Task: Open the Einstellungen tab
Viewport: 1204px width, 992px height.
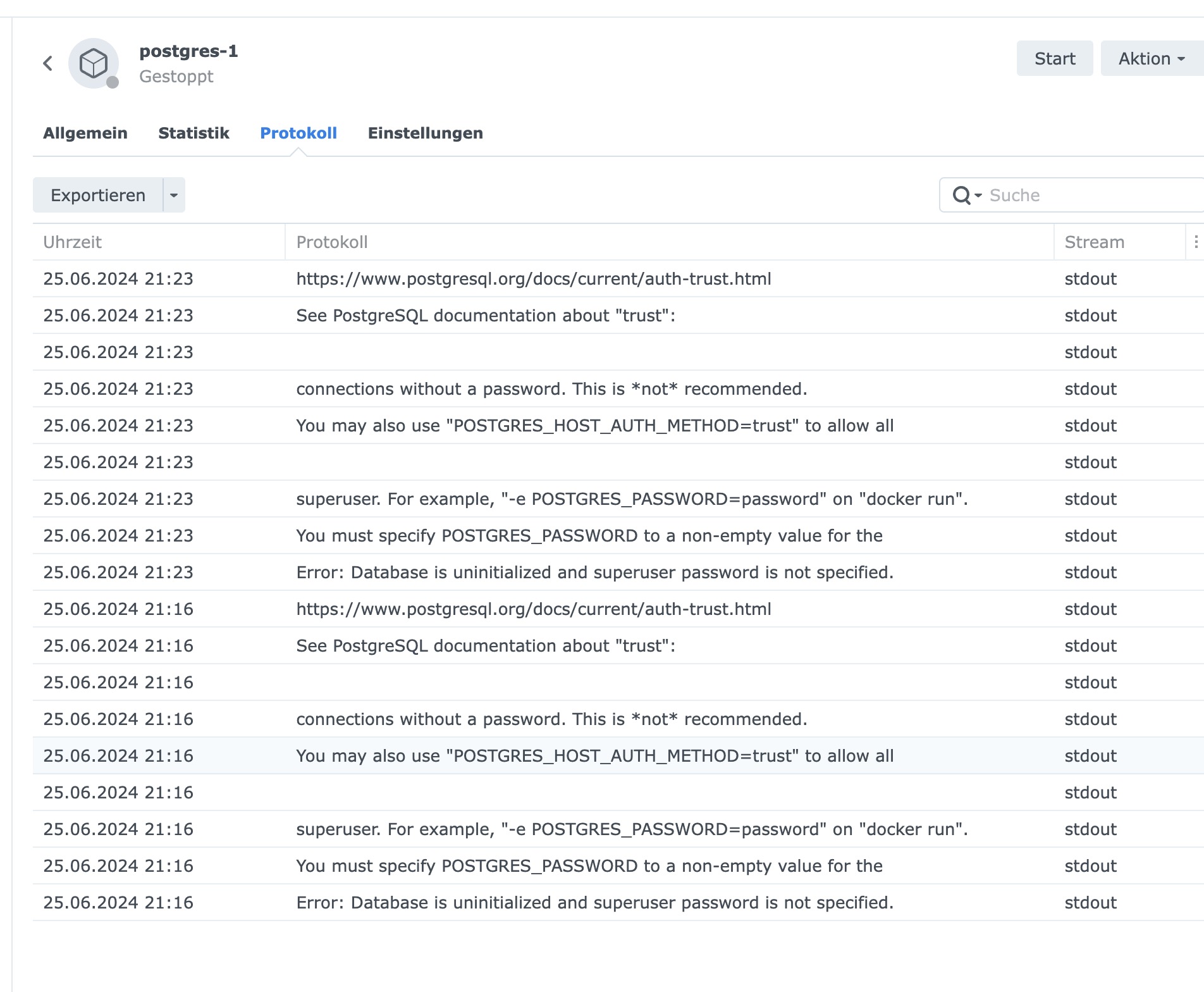Action: (426, 133)
